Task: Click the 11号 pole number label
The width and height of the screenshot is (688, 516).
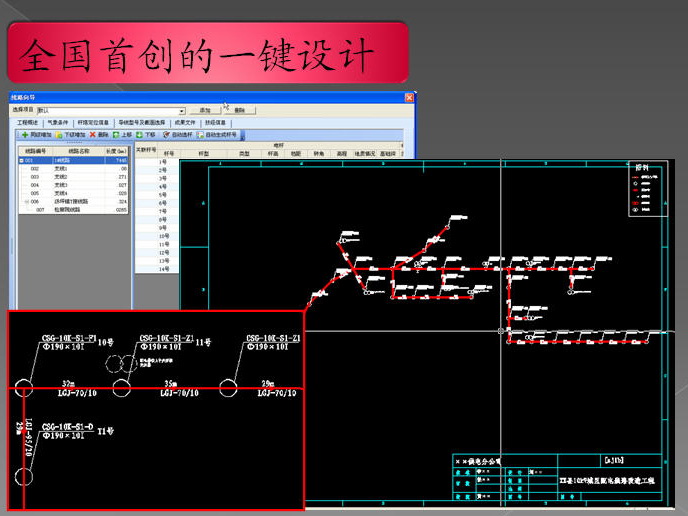Action: [203, 342]
